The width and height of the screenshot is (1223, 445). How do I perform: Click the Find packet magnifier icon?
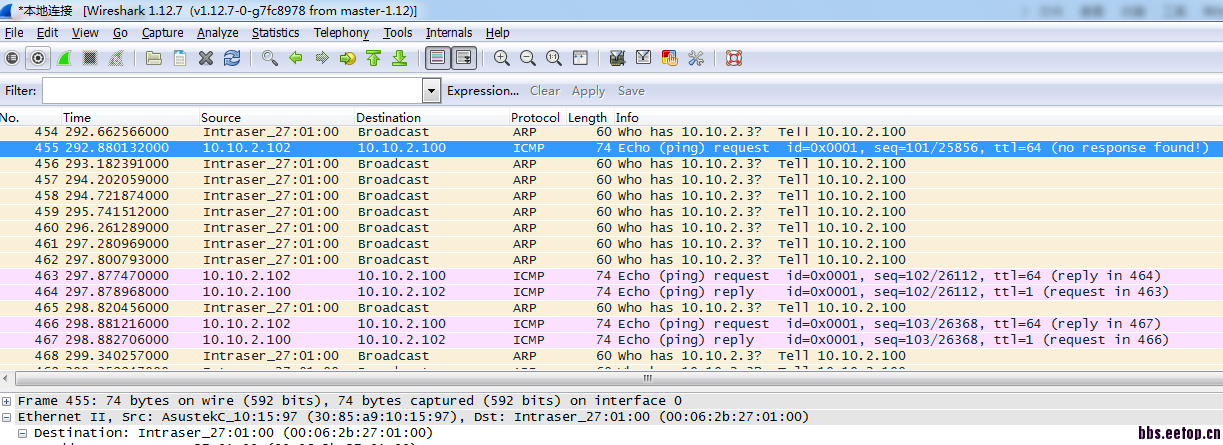coord(270,58)
